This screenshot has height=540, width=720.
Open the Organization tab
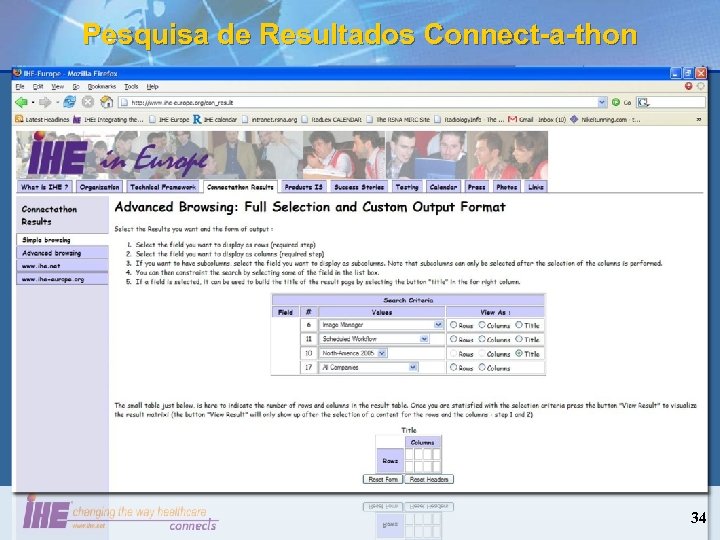[x=99, y=187]
